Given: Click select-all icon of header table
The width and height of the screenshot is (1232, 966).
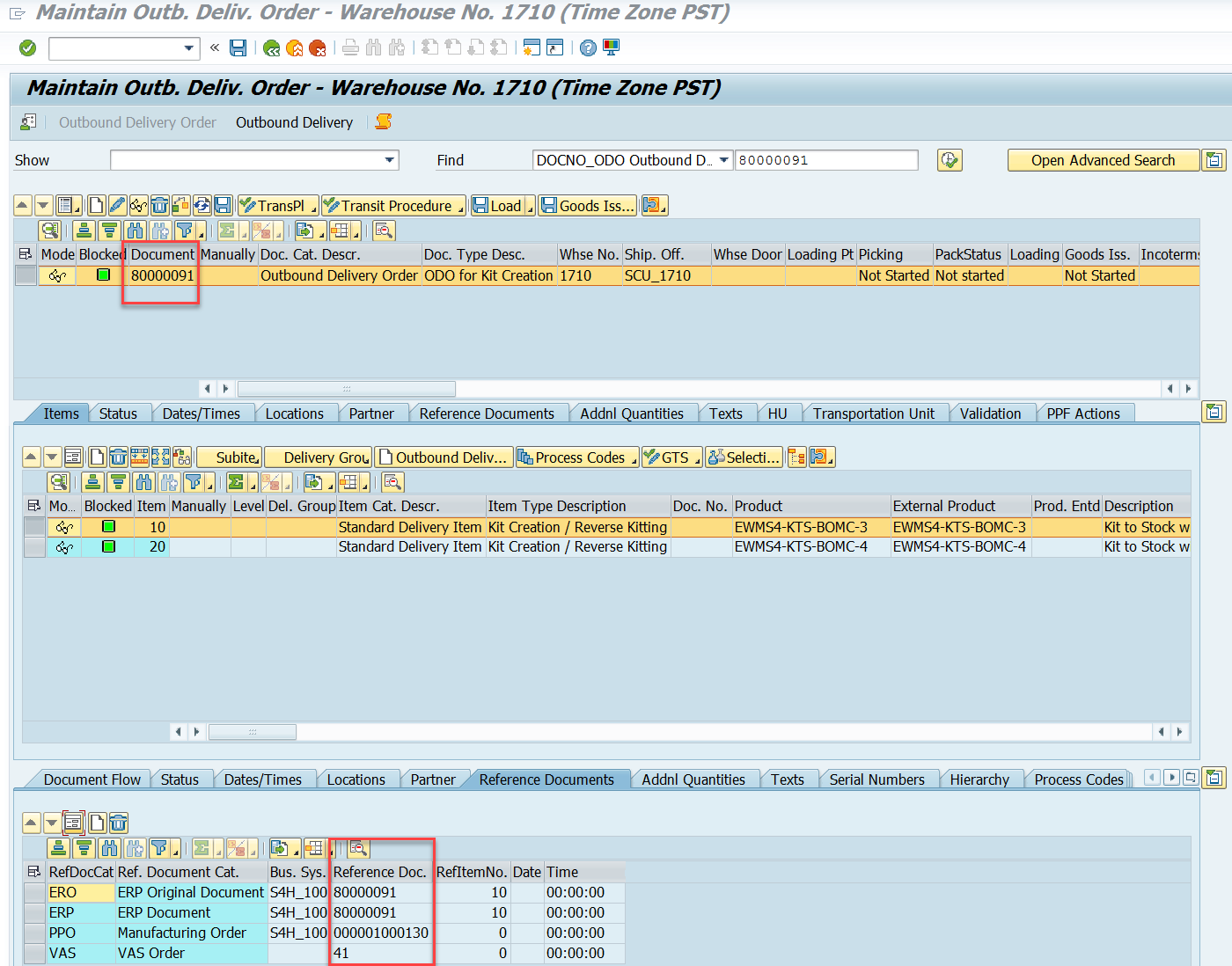Looking at the screenshot, I should (x=26, y=254).
